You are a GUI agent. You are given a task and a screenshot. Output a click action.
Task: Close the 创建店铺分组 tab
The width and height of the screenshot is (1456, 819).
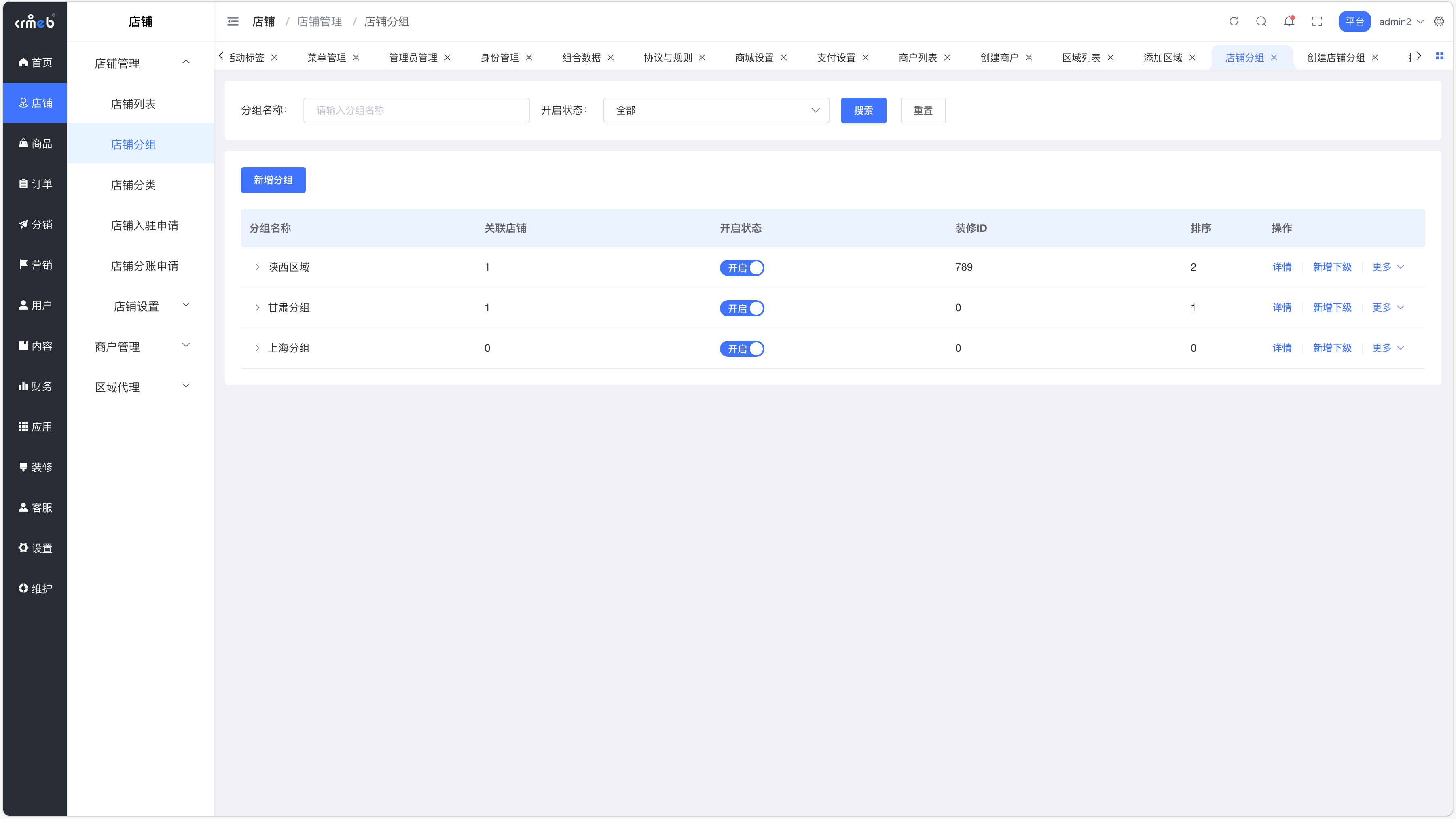tap(1375, 58)
